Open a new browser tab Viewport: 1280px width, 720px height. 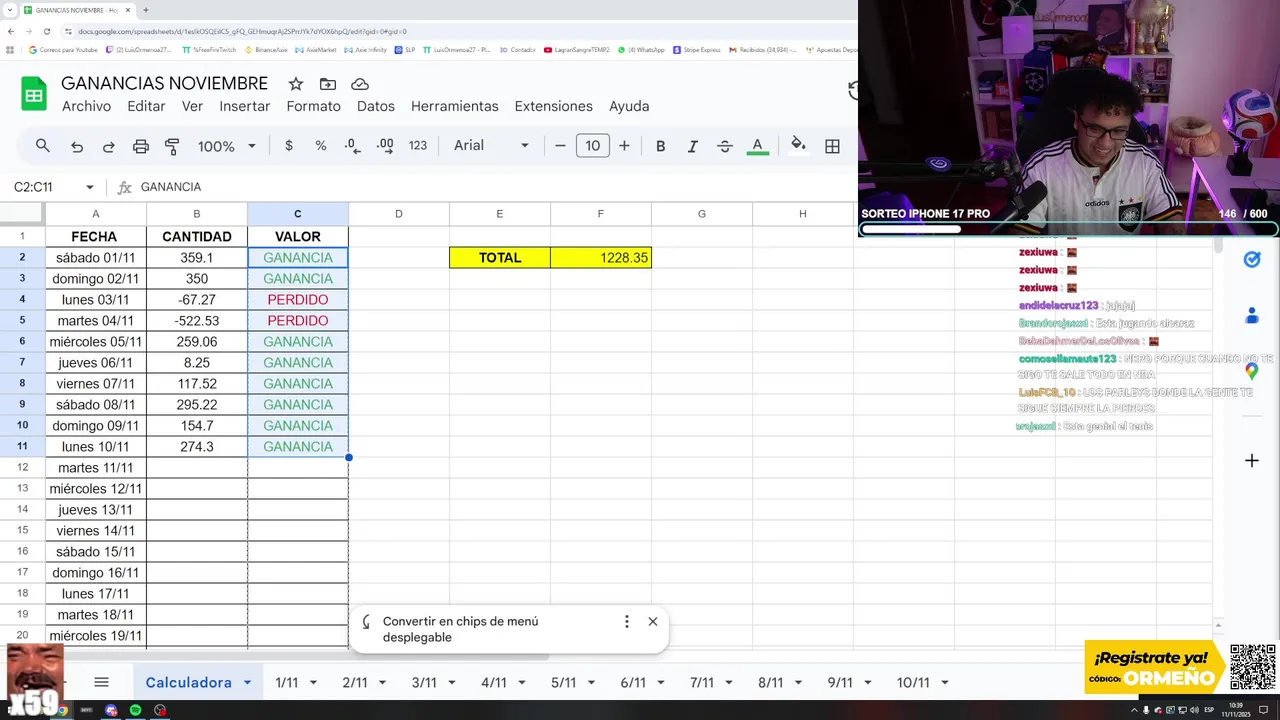pos(146,10)
